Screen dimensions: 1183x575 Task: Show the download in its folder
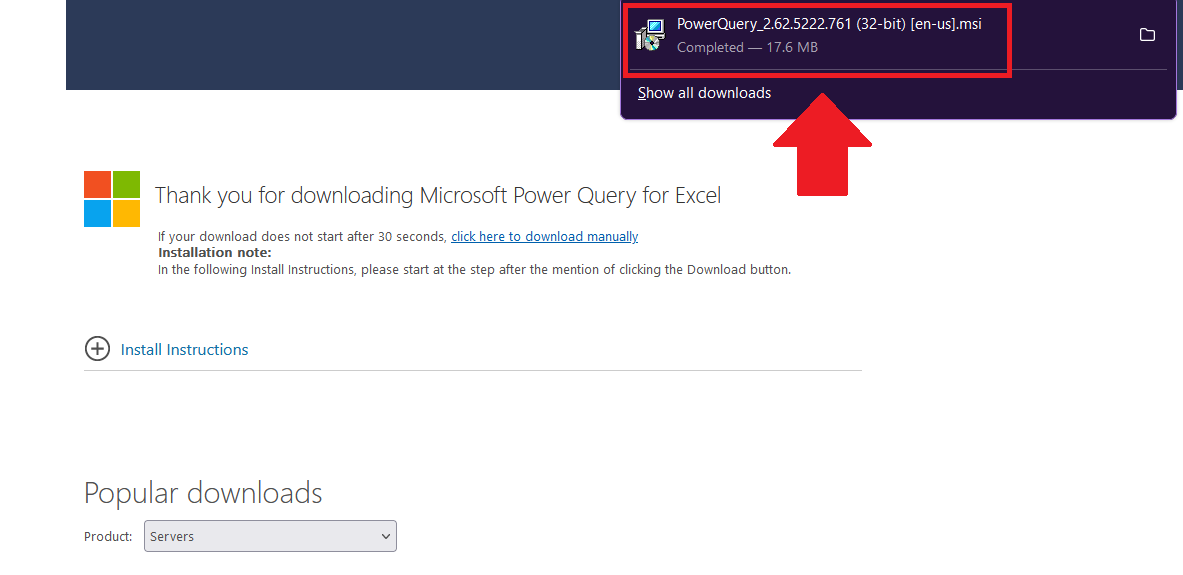point(1147,35)
